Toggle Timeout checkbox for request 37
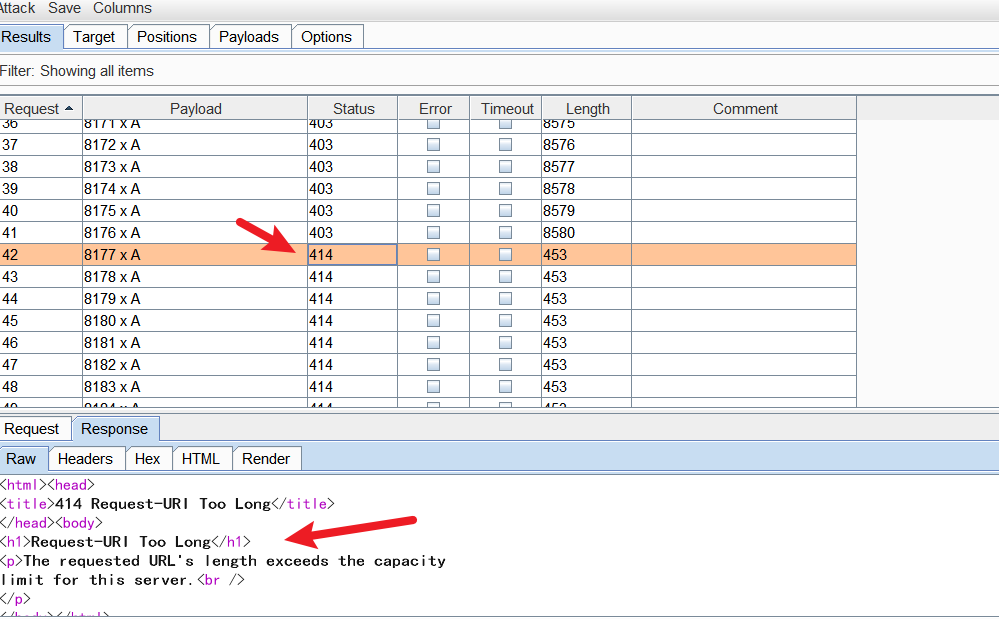The width and height of the screenshot is (999, 619). (505, 145)
